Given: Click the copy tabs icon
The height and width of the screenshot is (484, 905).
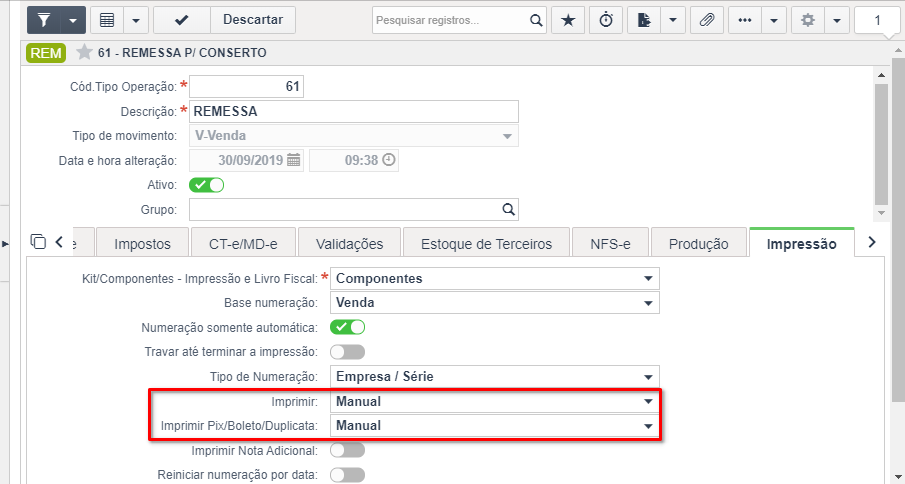Looking at the screenshot, I should click(38, 242).
